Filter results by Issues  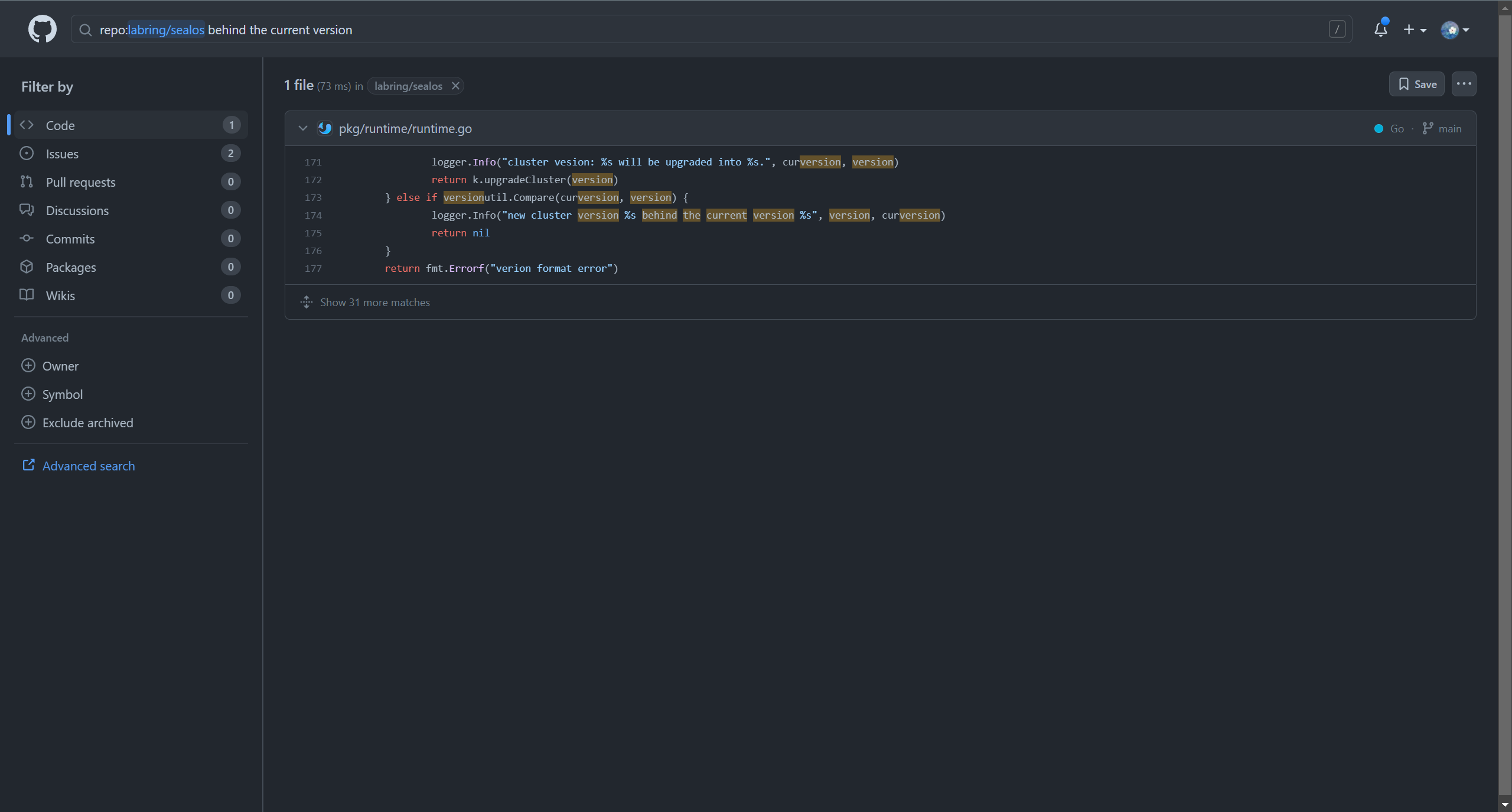pyautogui.click(x=62, y=154)
